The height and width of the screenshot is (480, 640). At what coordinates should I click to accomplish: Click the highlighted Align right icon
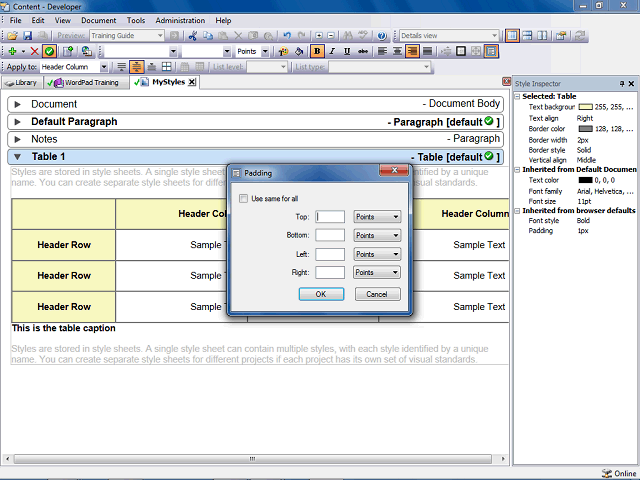[412, 51]
